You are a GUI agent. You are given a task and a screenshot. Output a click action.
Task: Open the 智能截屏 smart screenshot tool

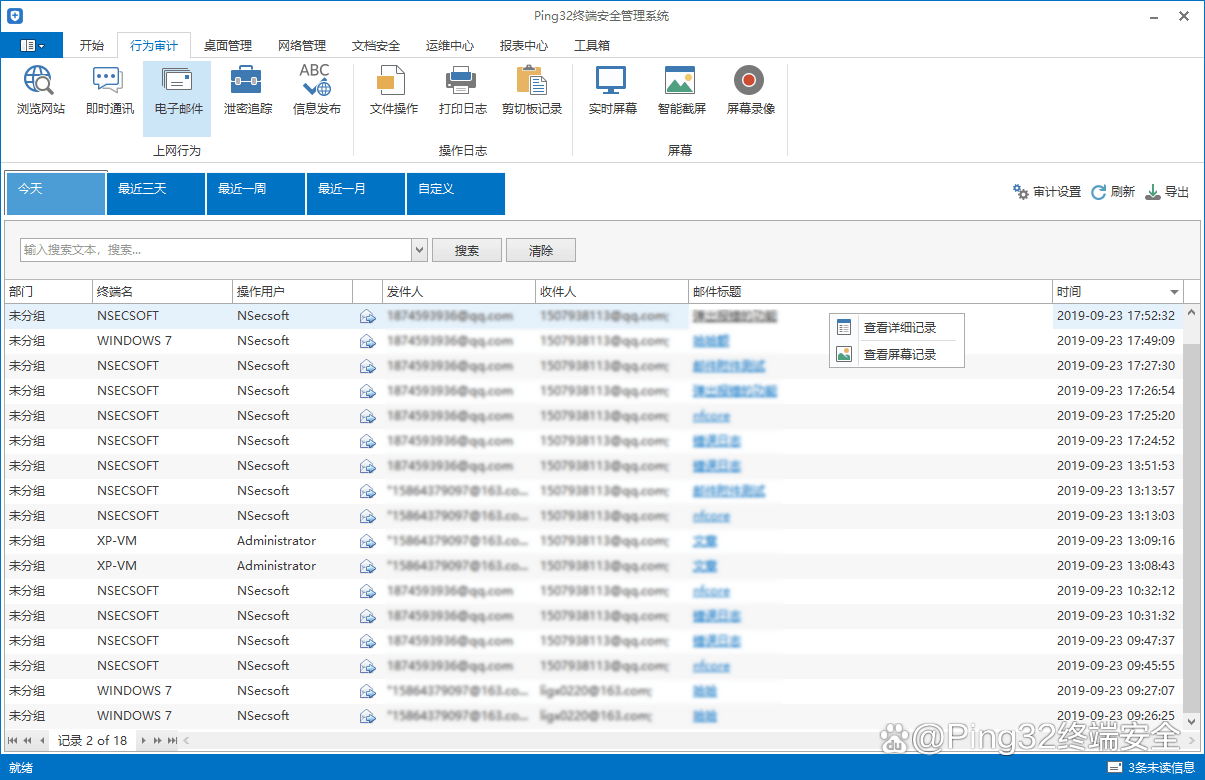[x=681, y=91]
